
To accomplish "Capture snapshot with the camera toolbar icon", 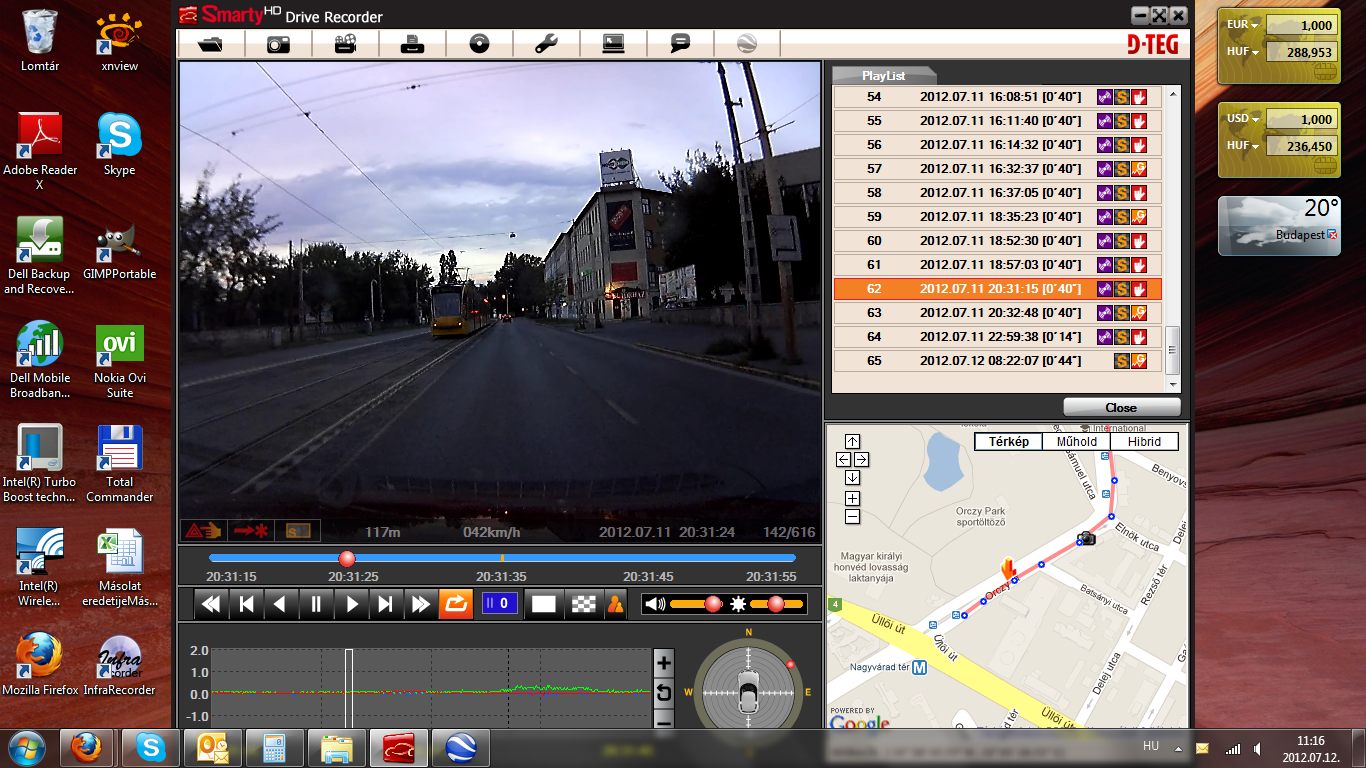I will pyautogui.click(x=278, y=44).
